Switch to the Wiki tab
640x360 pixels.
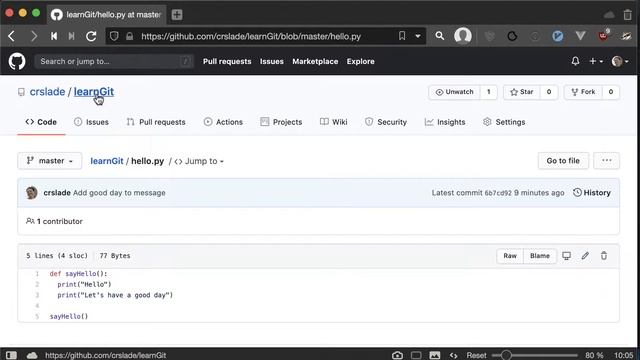tap(333, 122)
